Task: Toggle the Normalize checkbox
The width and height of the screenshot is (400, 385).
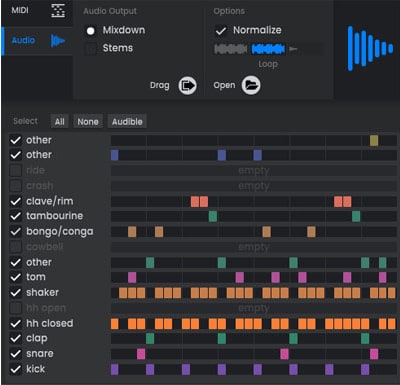Action: [221, 31]
